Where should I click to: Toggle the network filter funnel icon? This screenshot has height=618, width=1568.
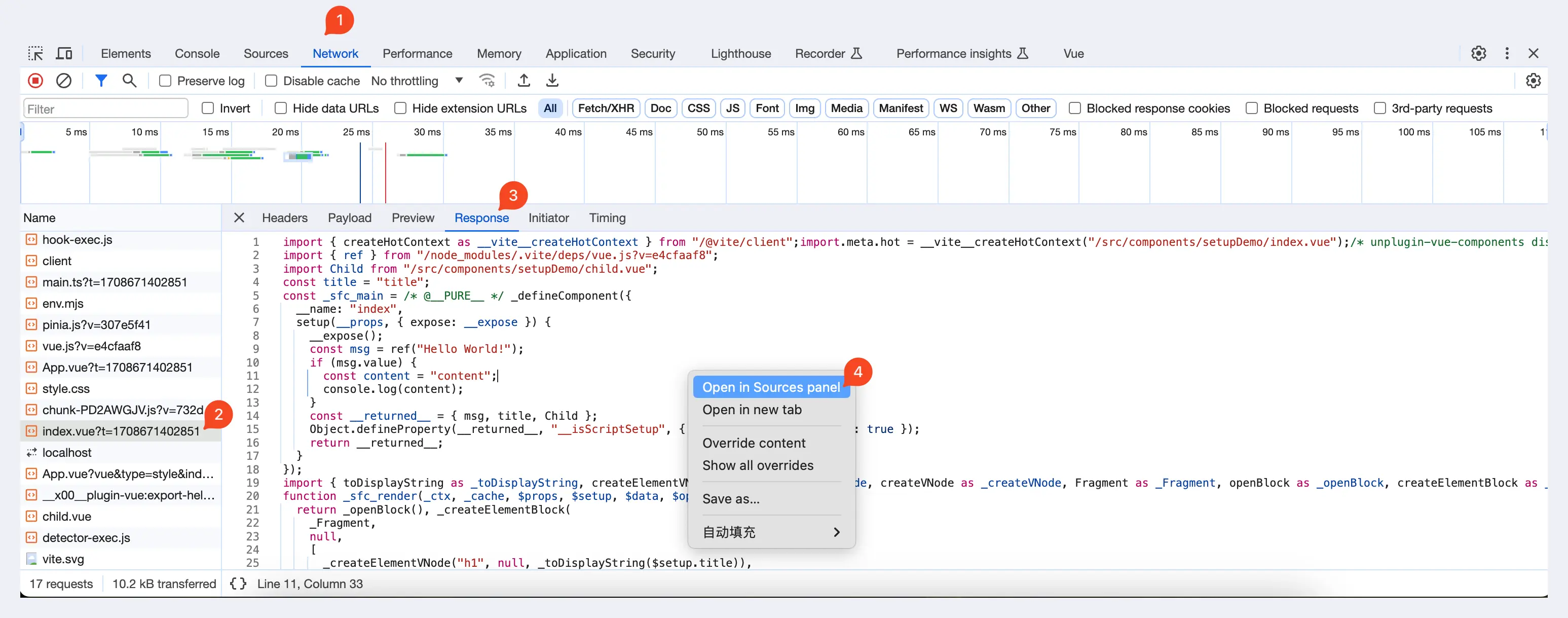coord(101,81)
